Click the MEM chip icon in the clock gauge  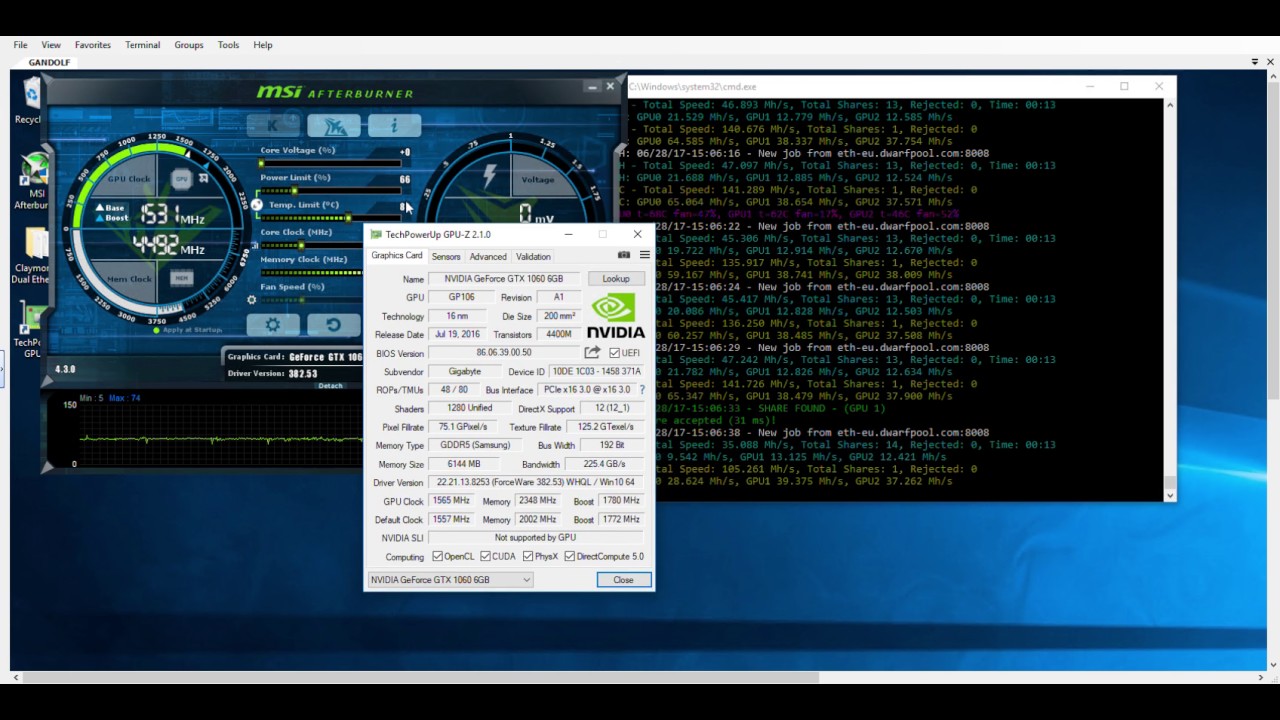[x=181, y=278]
